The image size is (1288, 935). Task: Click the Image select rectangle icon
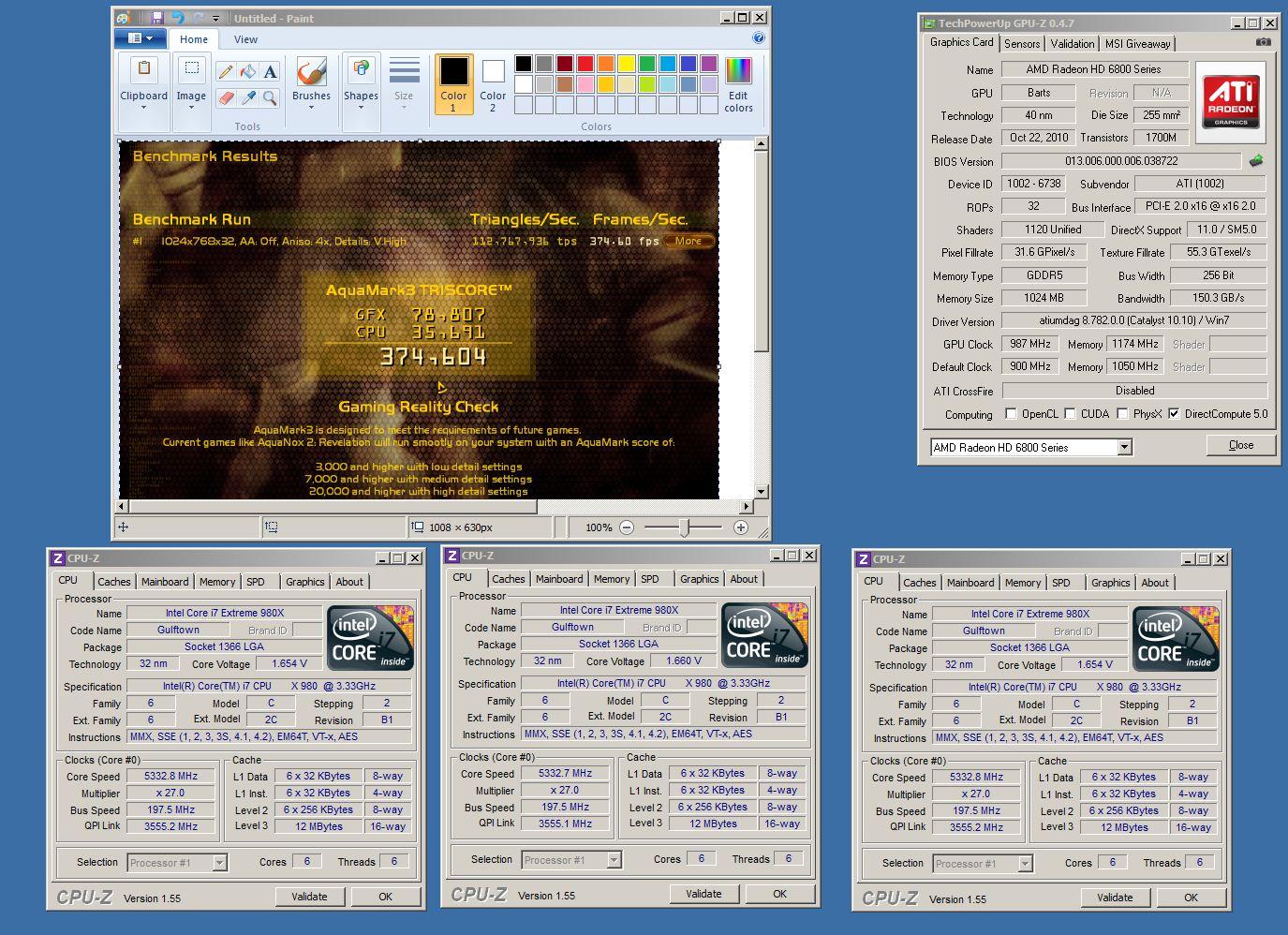[x=191, y=68]
